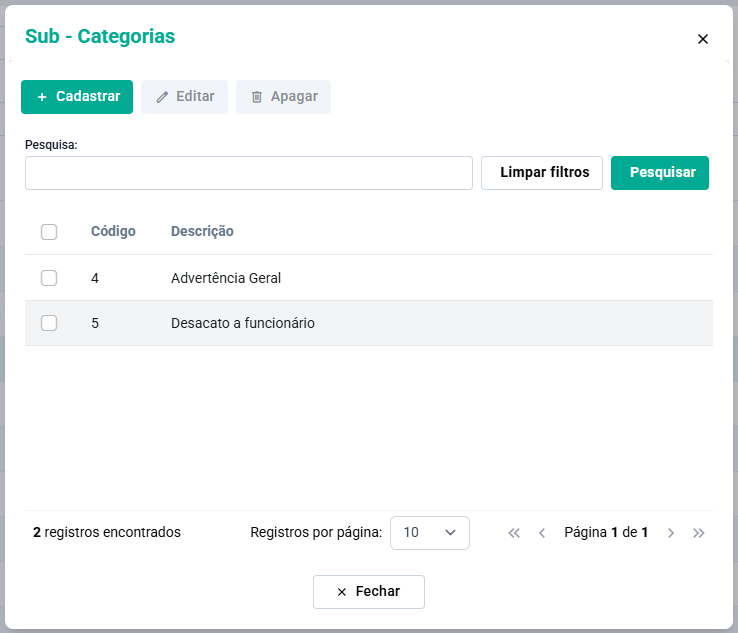Image resolution: width=738 pixels, height=633 pixels.
Task: Open the Registros por página dropdown
Action: coord(429,533)
